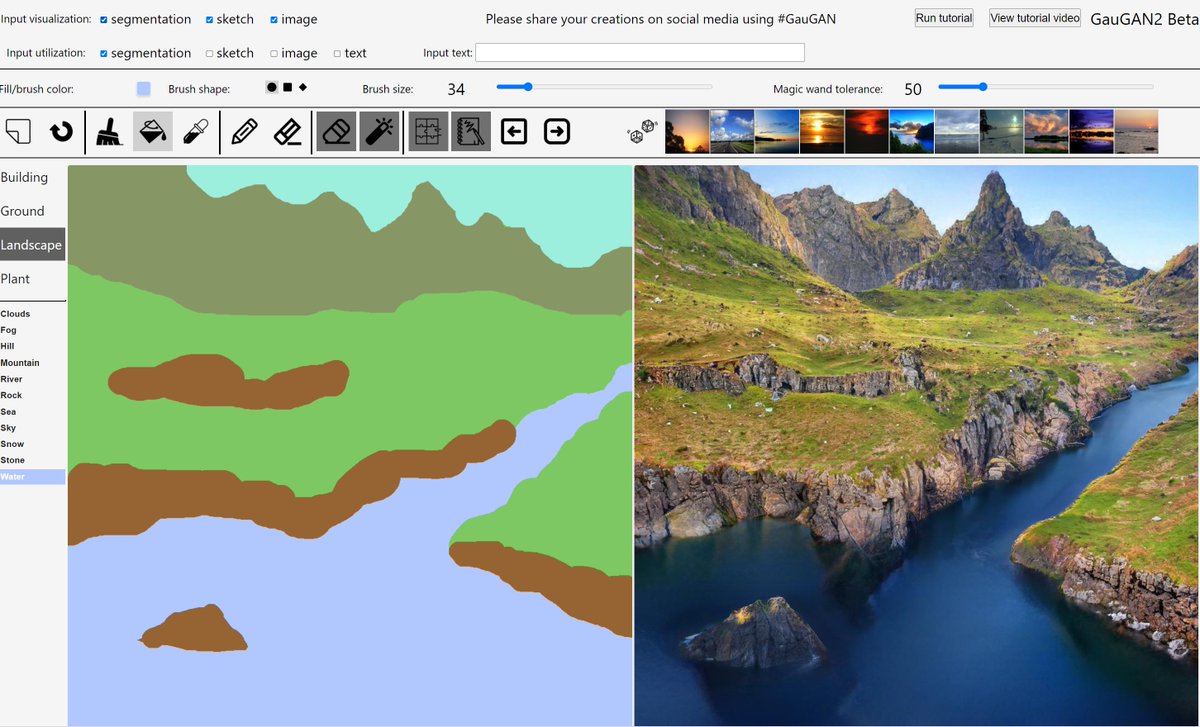
Task: Pick the first style thumbnail with tree silhouette
Action: (x=687, y=131)
